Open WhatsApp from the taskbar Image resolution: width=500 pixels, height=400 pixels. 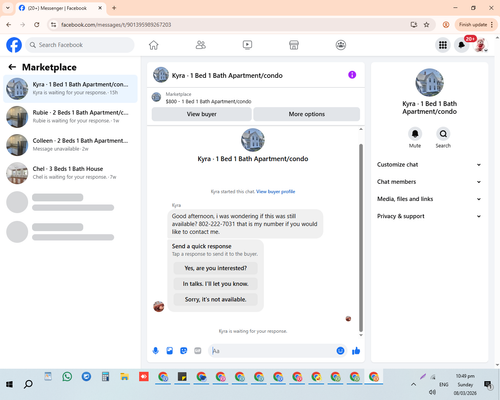click(67, 377)
